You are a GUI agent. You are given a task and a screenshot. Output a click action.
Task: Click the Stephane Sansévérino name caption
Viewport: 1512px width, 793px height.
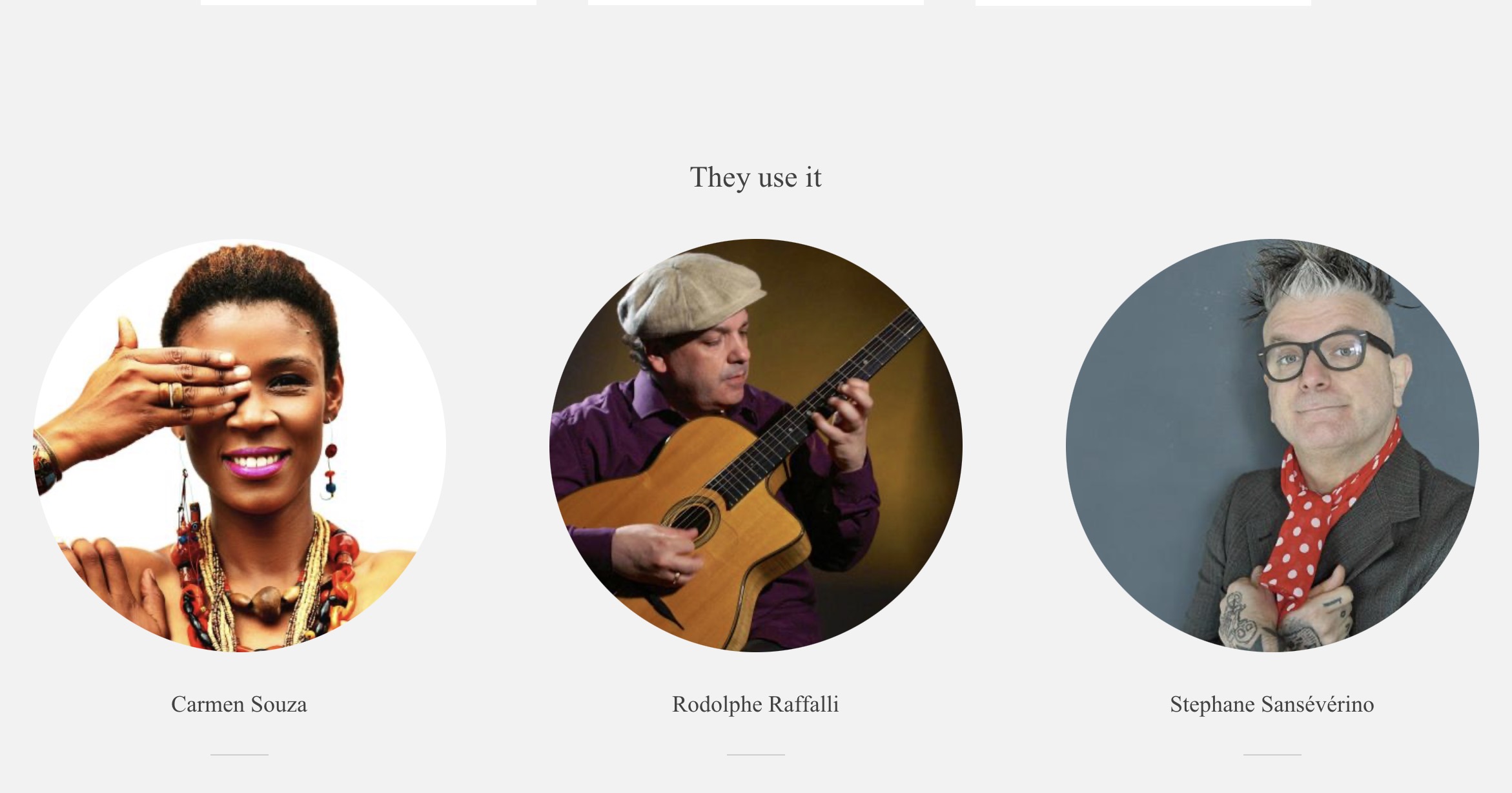pyautogui.click(x=1272, y=704)
